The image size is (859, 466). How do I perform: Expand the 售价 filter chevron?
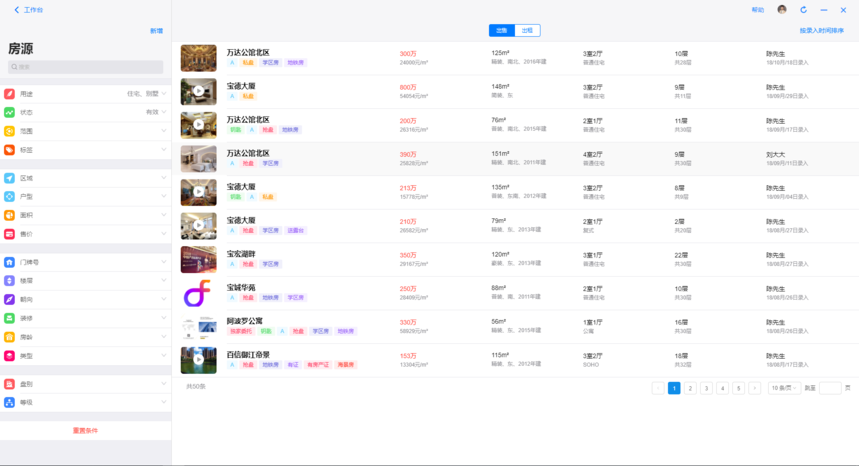[164, 234]
